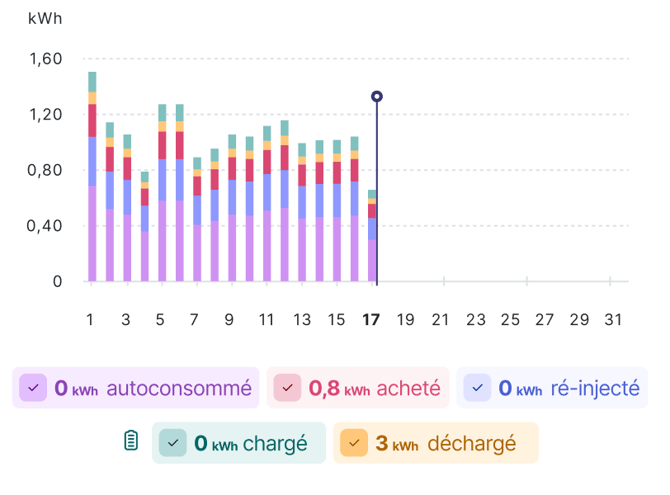
Task: Select the bar for day 16
Action: [x=354, y=212]
